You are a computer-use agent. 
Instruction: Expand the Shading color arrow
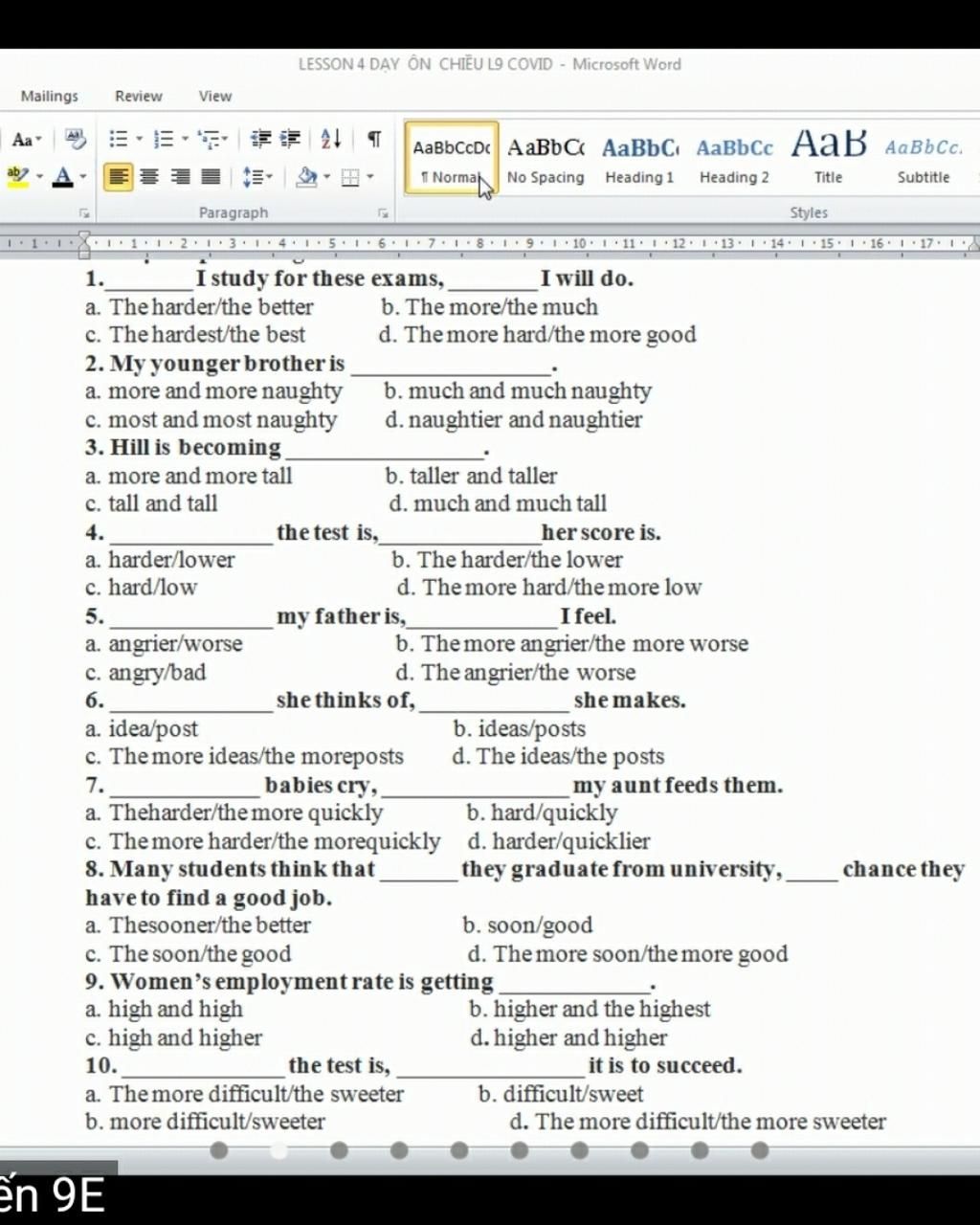(x=326, y=177)
